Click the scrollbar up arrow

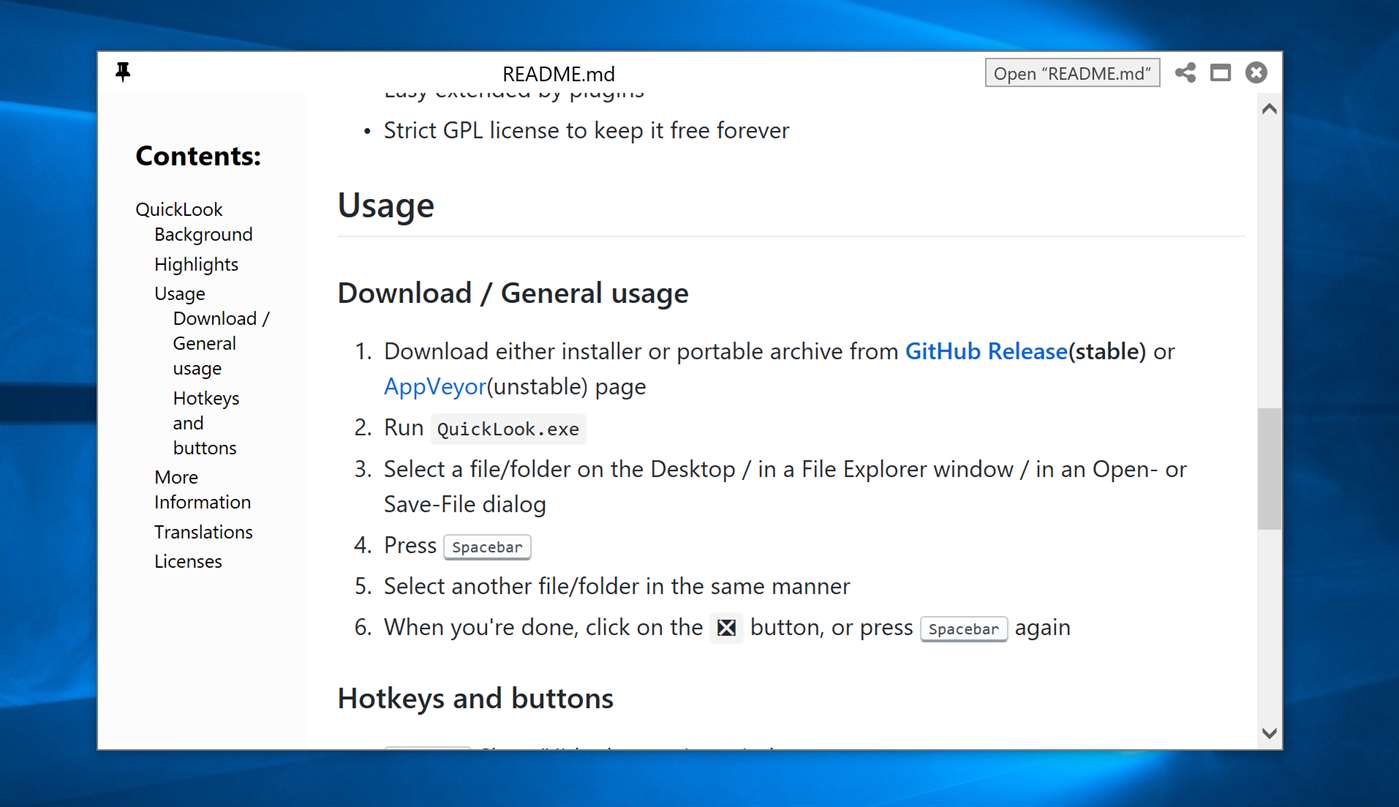click(1269, 109)
